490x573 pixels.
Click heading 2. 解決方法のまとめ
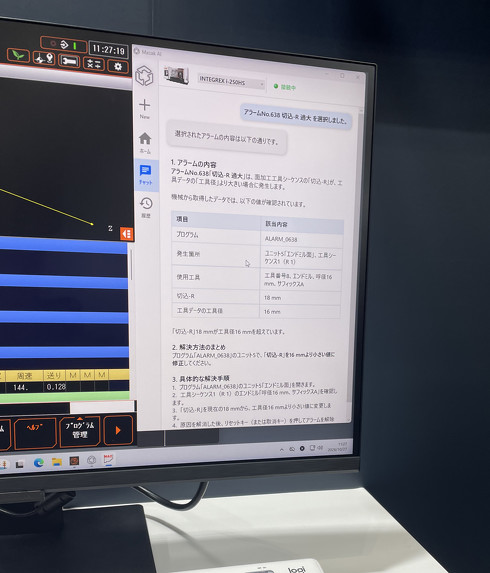click(199, 347)
